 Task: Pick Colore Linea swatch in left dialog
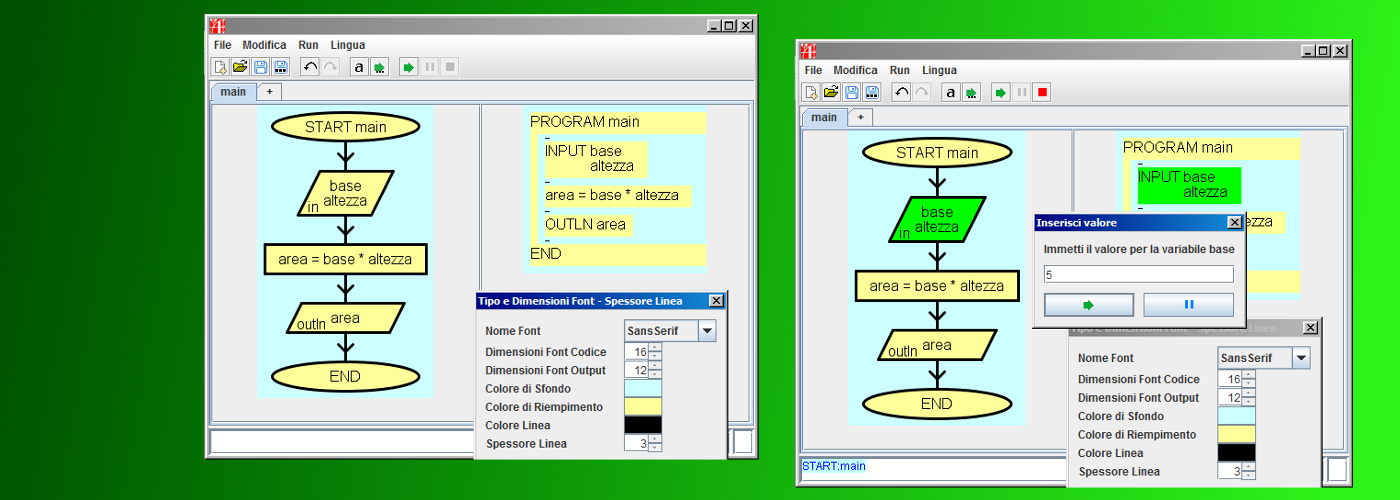click(x=643, y=425)
